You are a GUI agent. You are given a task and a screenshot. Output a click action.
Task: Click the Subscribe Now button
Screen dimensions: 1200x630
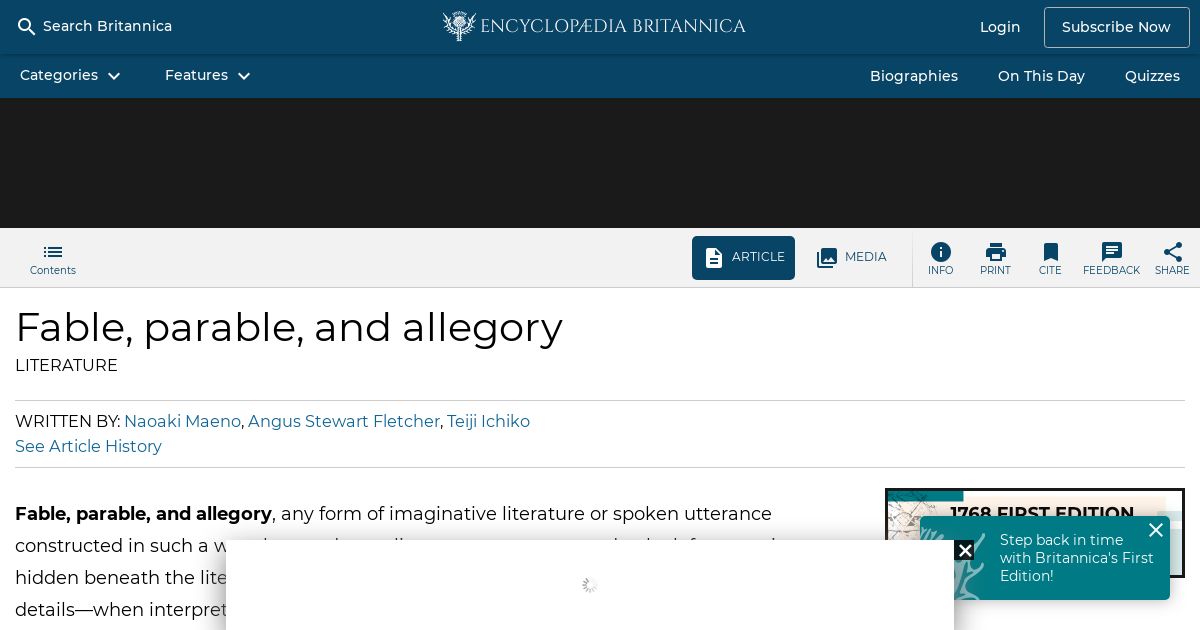[x=1116, y=27]
